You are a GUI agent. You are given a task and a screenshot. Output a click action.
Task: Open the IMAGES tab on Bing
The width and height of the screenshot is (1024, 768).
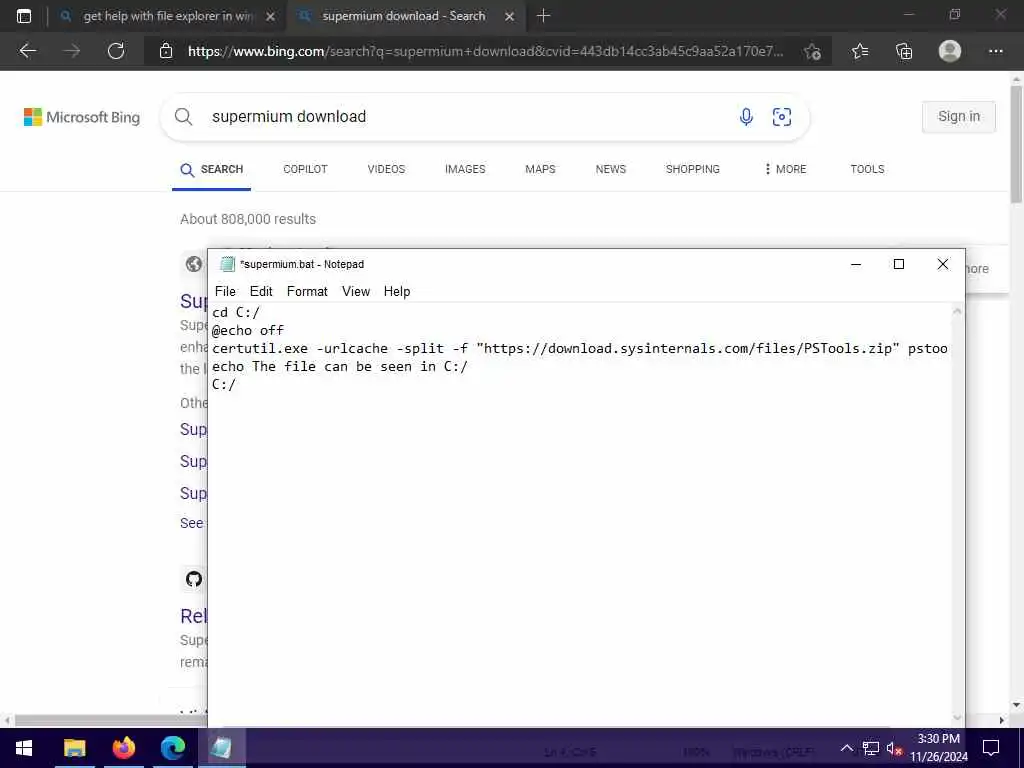pos(465,169)
